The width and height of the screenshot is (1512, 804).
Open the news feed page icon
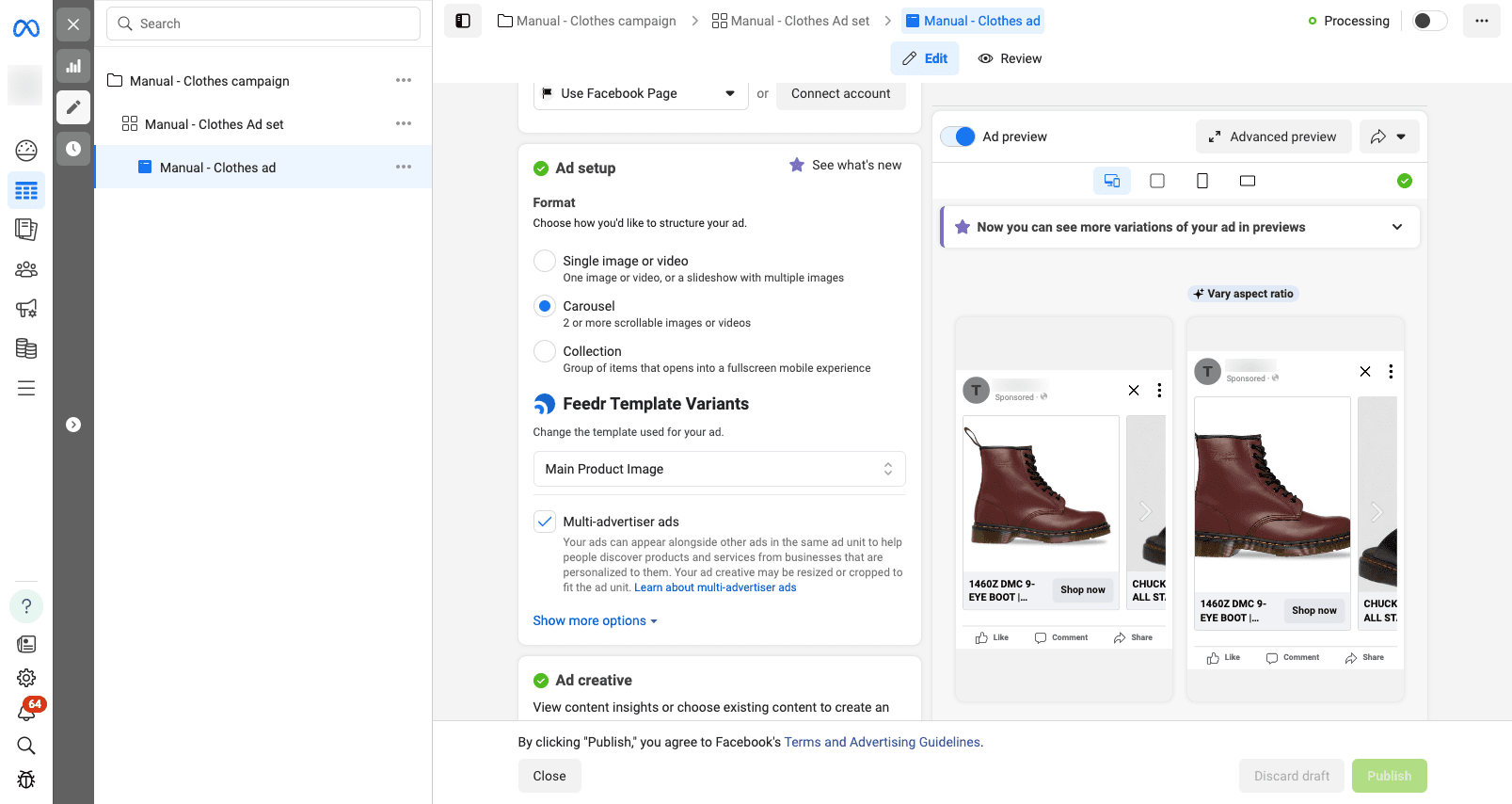[26, 644]
